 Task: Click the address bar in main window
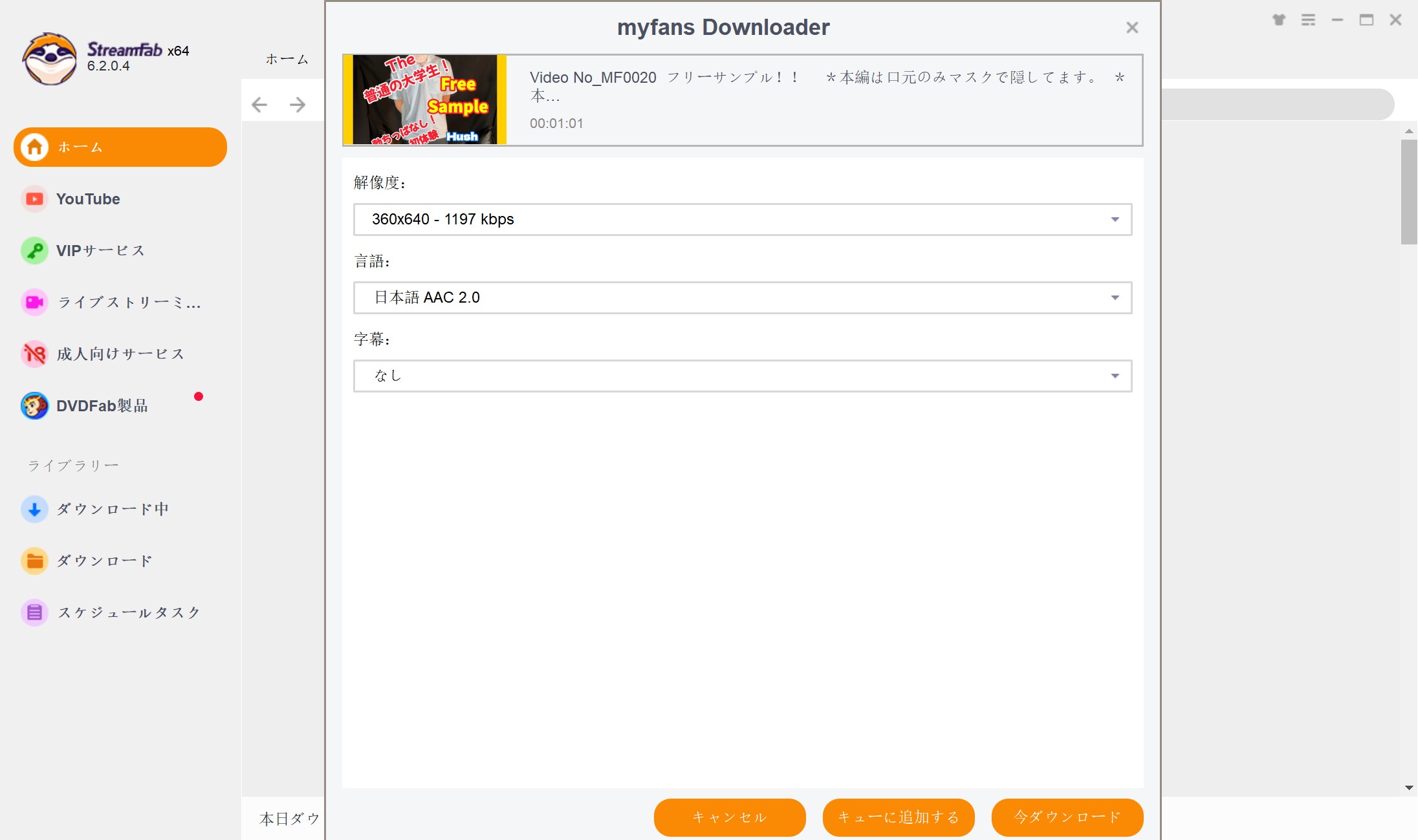point(1278,104)
